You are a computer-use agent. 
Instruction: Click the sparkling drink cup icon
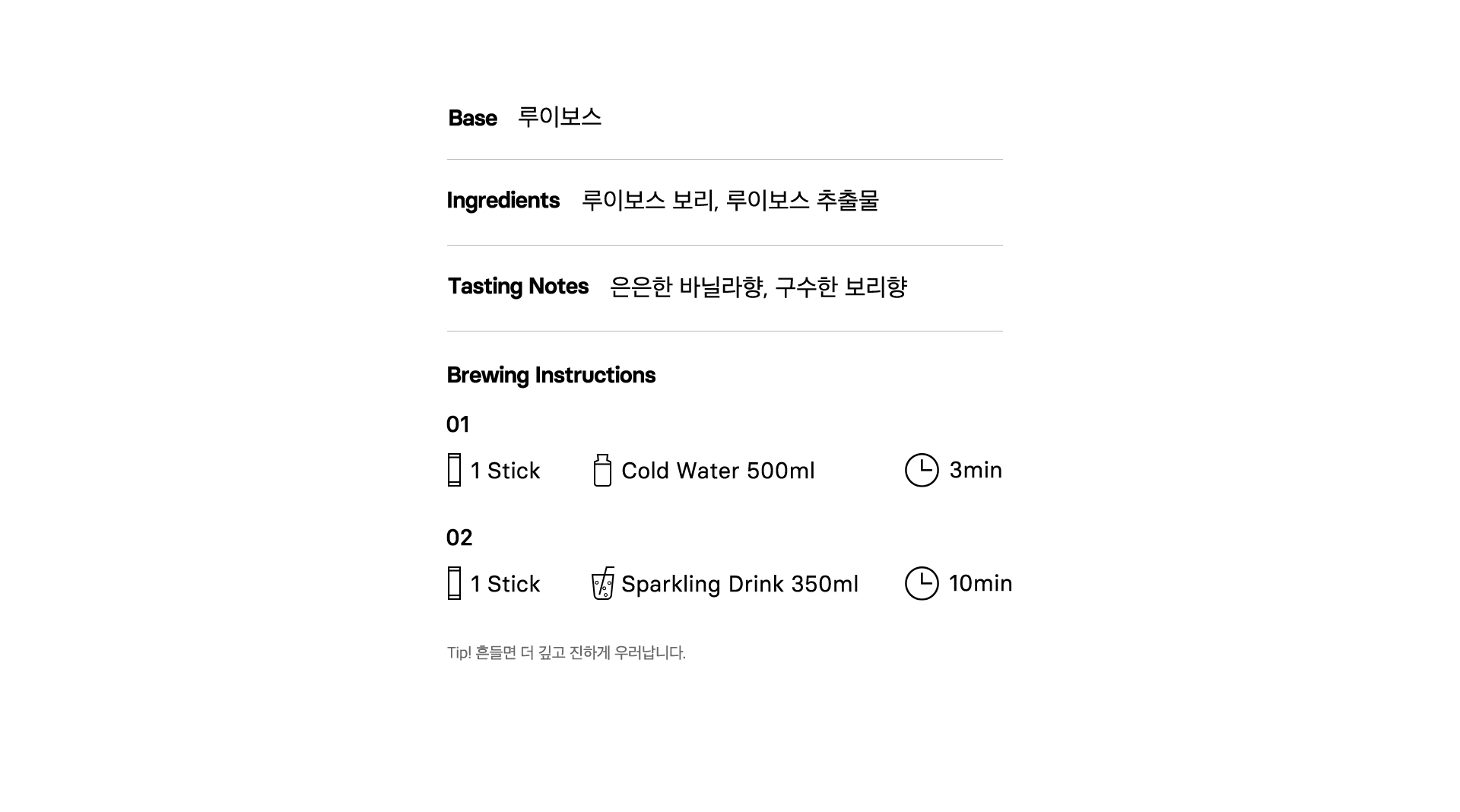point(602,583)
